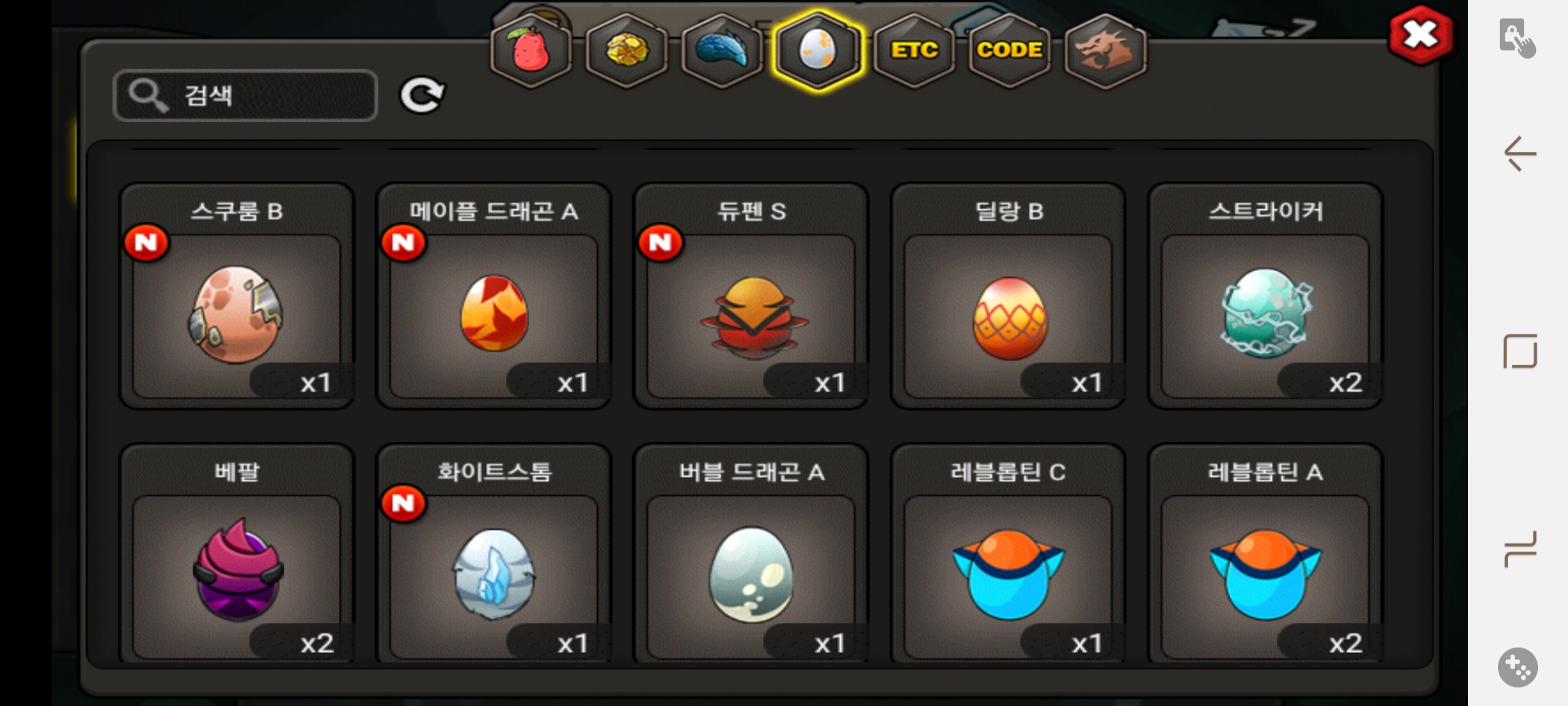Choose the 화이트스톰 crystal egg
Screen dimensions: 1568x706
click(494, 554)
